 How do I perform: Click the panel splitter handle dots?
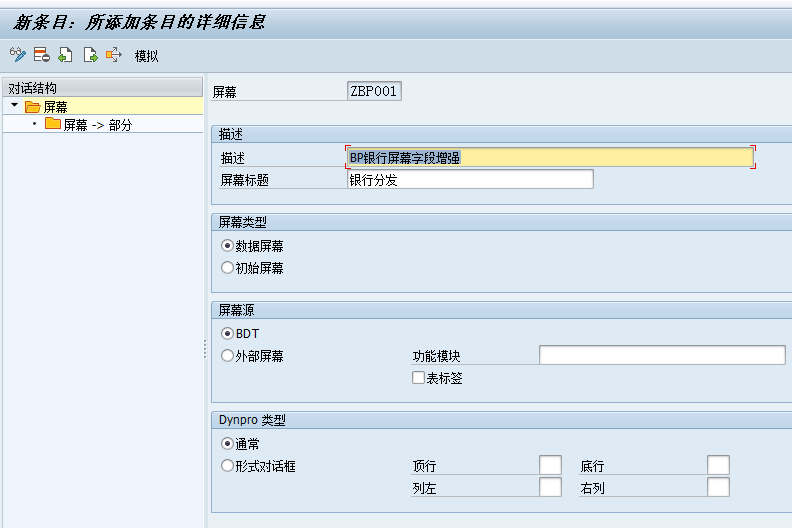tap(205, 349)
